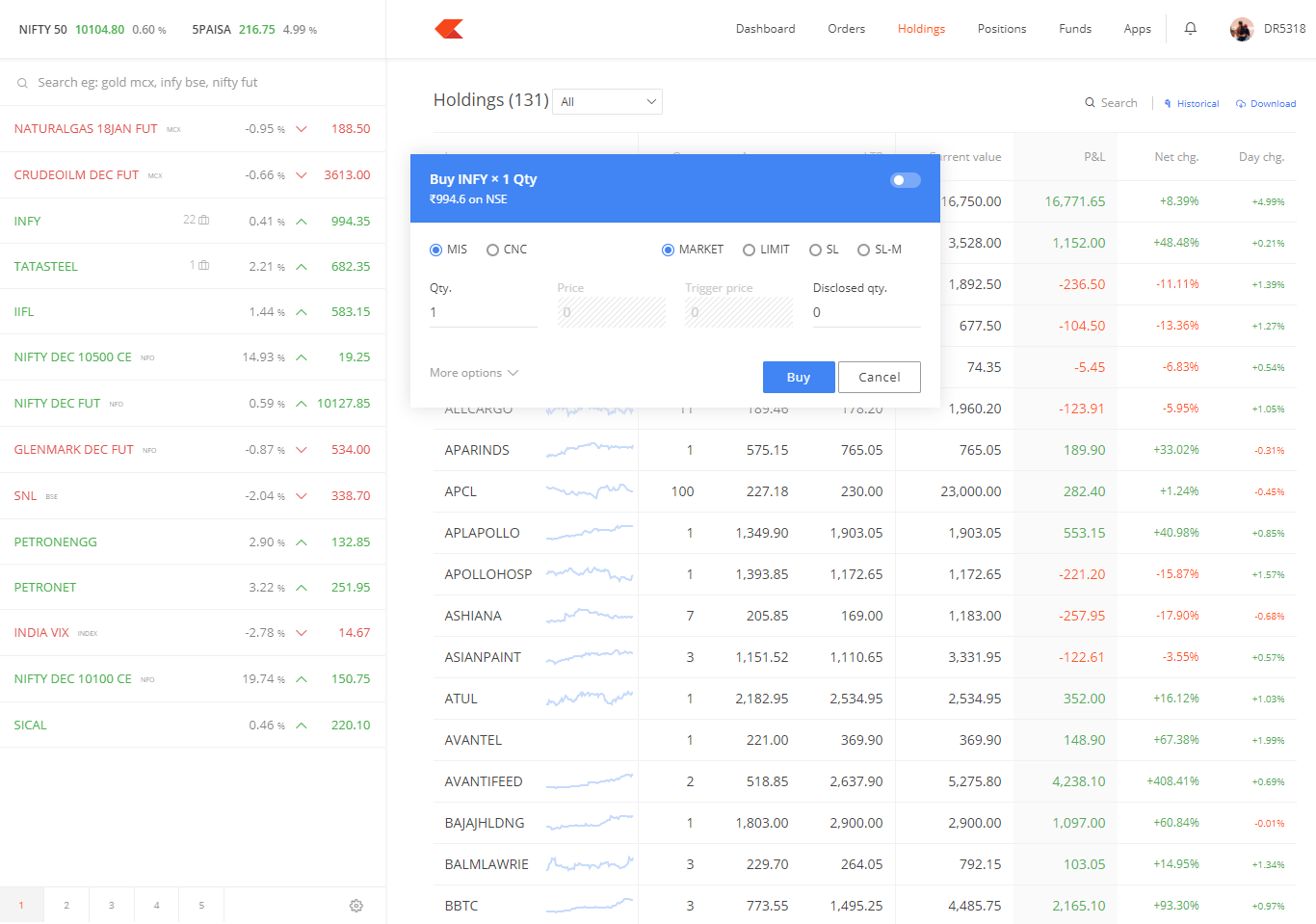This screenshot has height=924, width=1316.
Task: Open the DR5318 profile avatar
Action: [1242, 29]
